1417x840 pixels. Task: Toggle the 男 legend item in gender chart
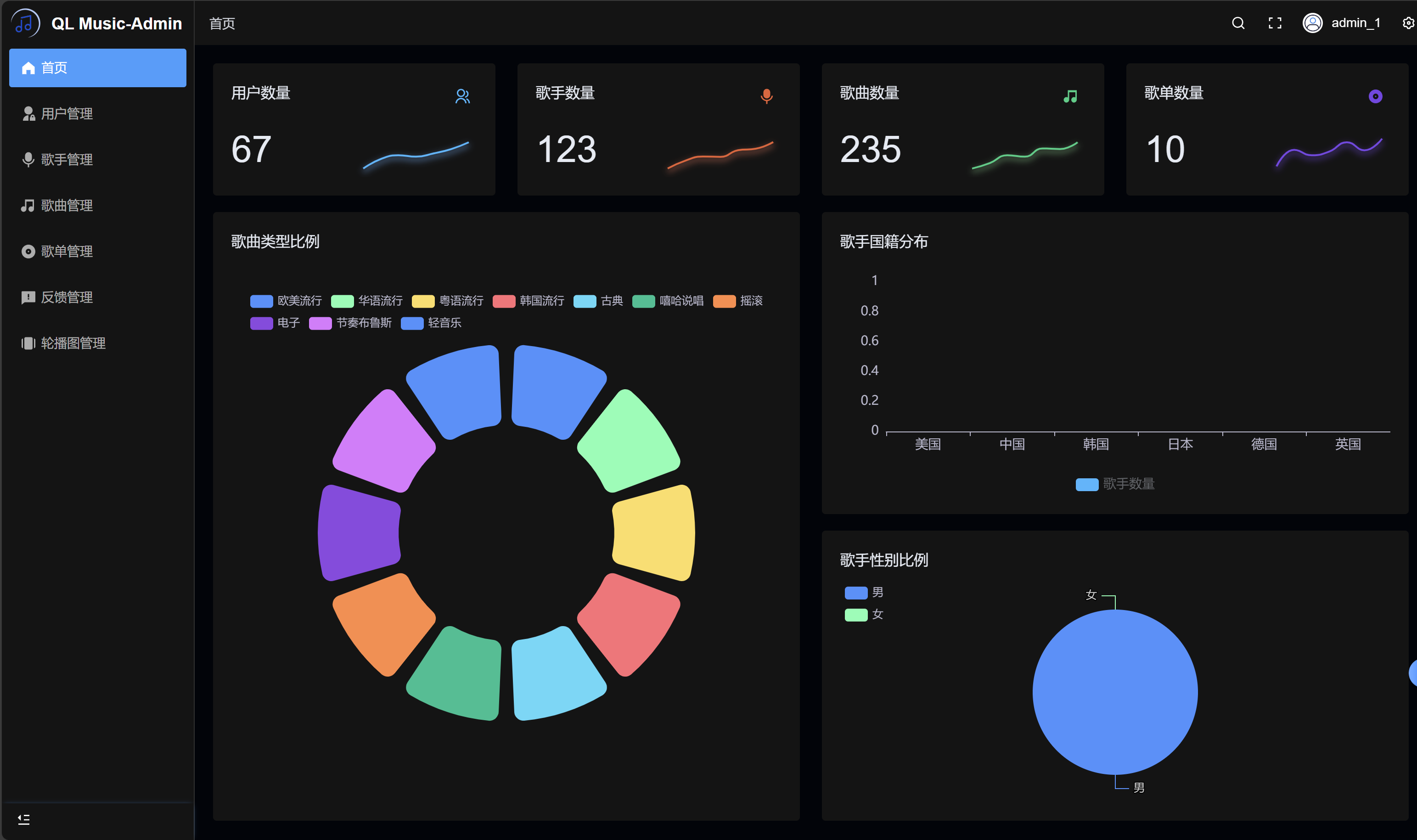[x=864, y=593]
